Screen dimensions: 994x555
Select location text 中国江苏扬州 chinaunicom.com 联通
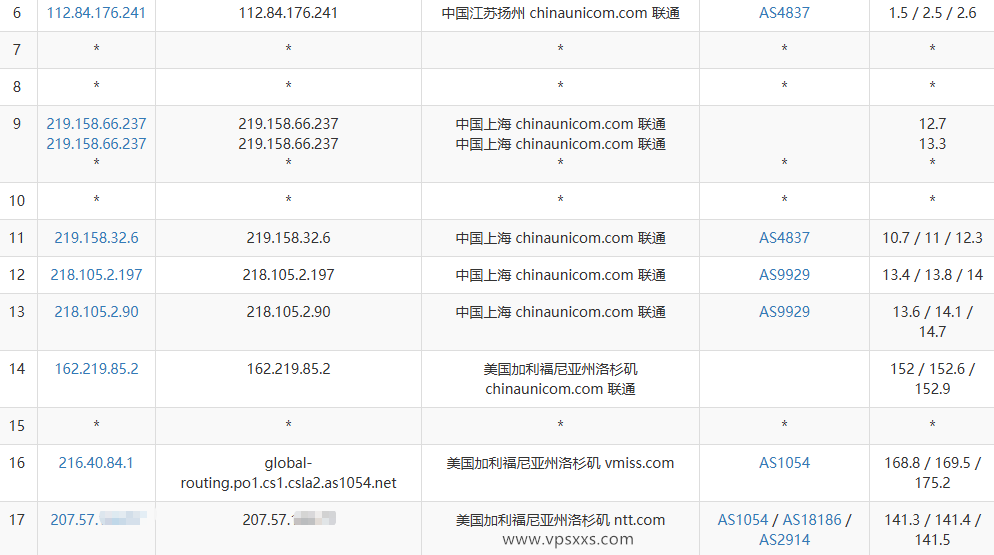560,13
